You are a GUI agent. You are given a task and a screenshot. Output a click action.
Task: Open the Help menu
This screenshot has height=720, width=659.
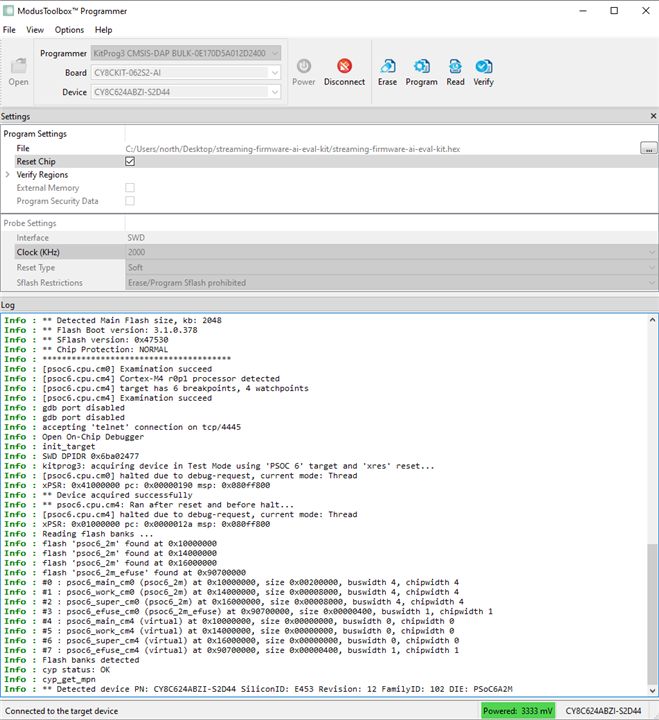tap(103, 30)
